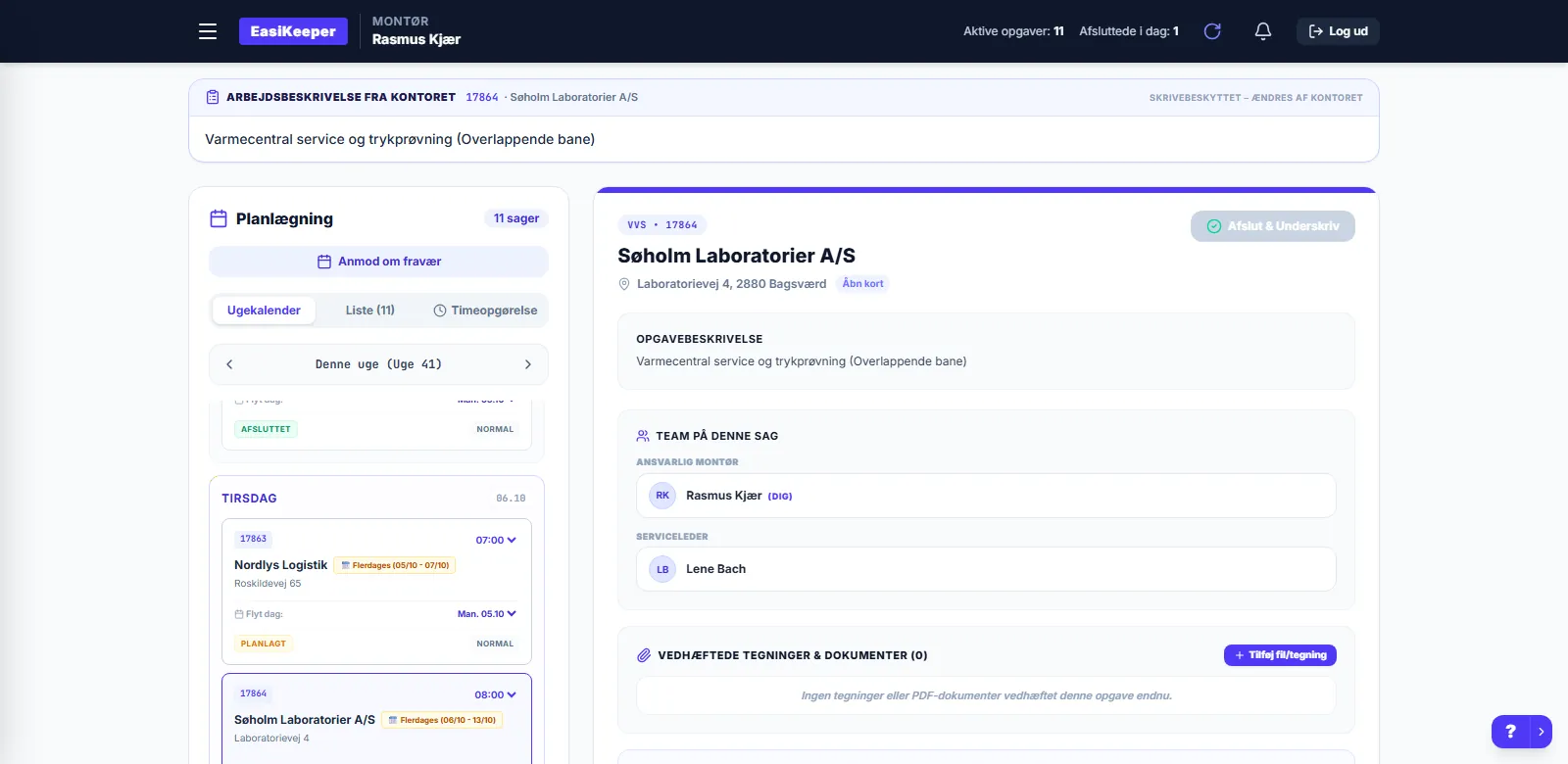Click the VVS 17864 tag
Image resolution: width=1568 pixels, height=764 pixels.
point(662,225)
